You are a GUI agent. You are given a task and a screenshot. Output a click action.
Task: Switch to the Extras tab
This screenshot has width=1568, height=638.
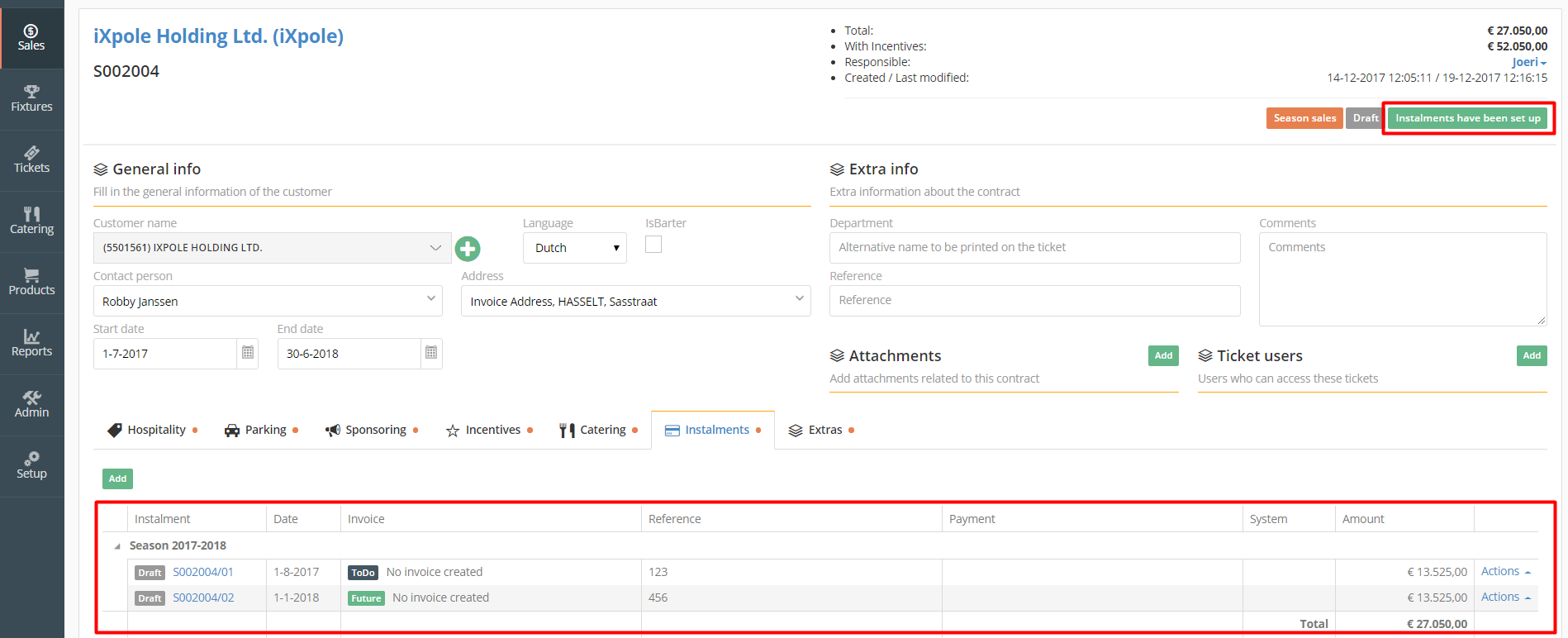821,430
